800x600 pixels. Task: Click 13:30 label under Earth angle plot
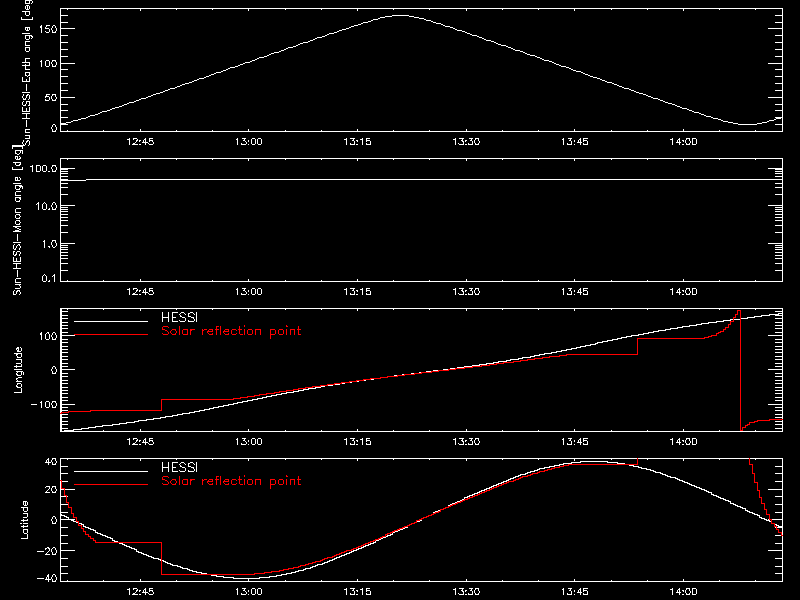[466, 142]
